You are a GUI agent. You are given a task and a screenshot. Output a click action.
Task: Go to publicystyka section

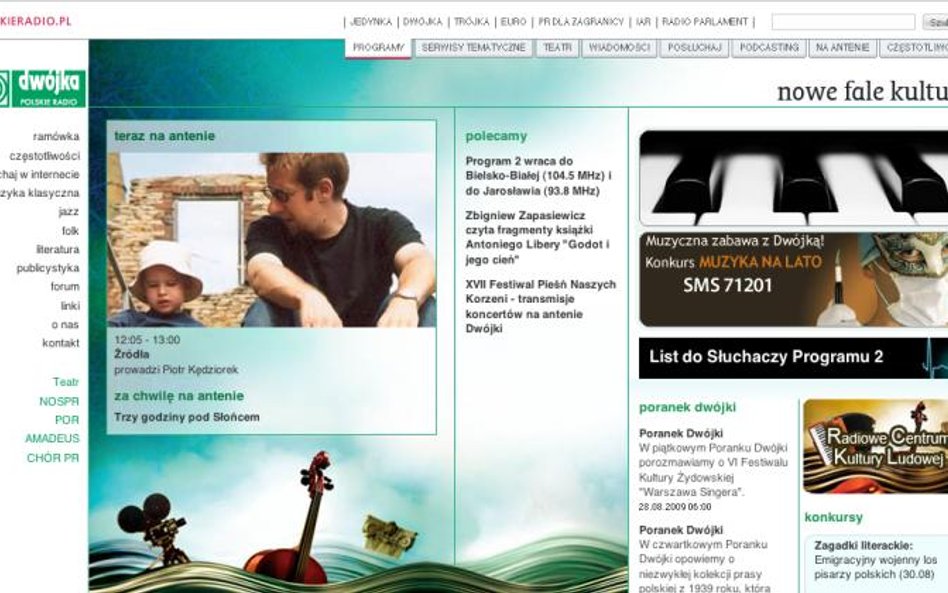(x=48, y=268)
